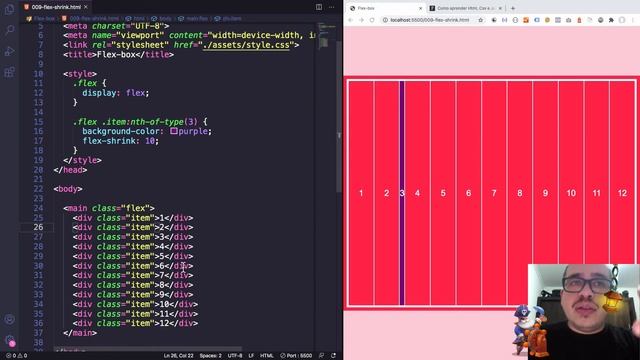Click the file name breadcrumb item
Viewport: 640px width, 360px height.
click(90, 18)
